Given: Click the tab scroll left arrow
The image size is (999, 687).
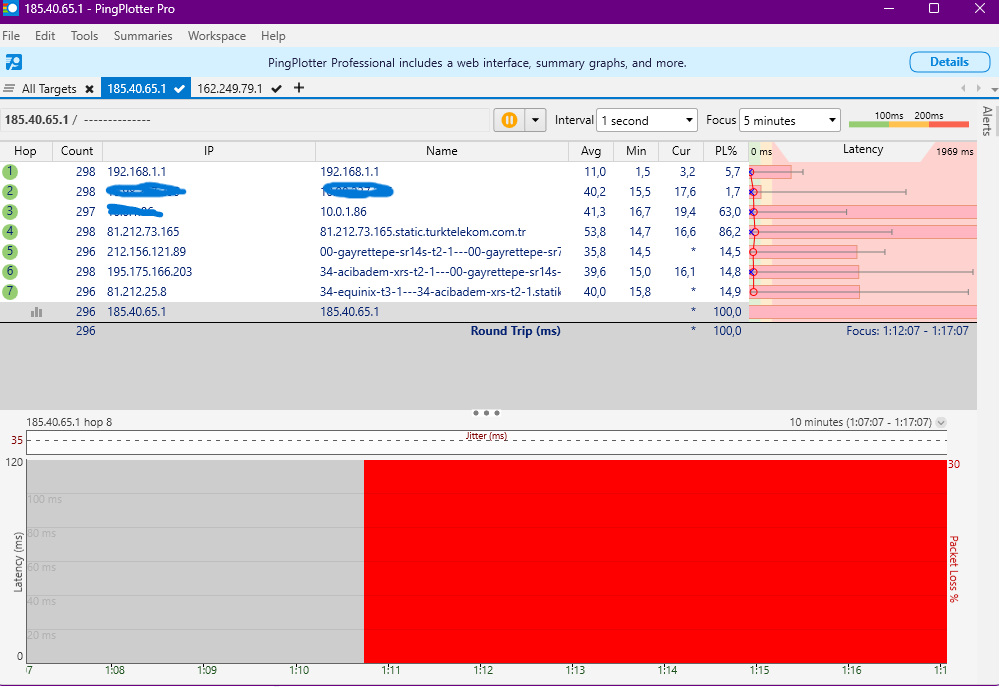Looking at the screenshot, I should click(x=963, y=88).
